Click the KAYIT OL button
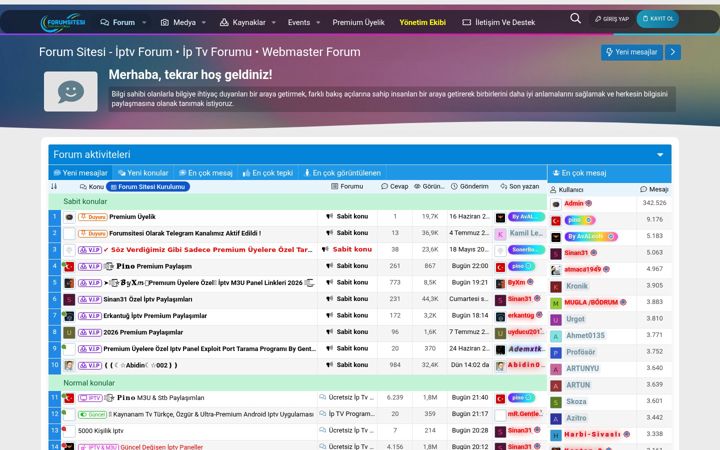720x450 pixels. click(x=658, y=19)
